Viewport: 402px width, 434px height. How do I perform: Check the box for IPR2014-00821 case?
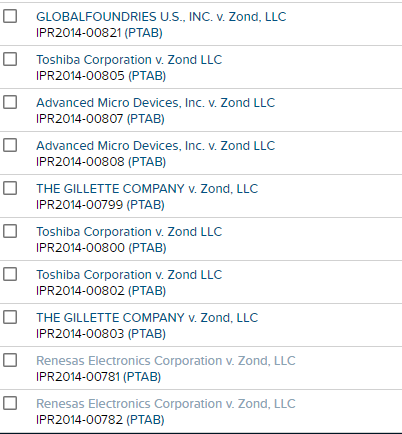pyautogui.click(x=10, y=16)
